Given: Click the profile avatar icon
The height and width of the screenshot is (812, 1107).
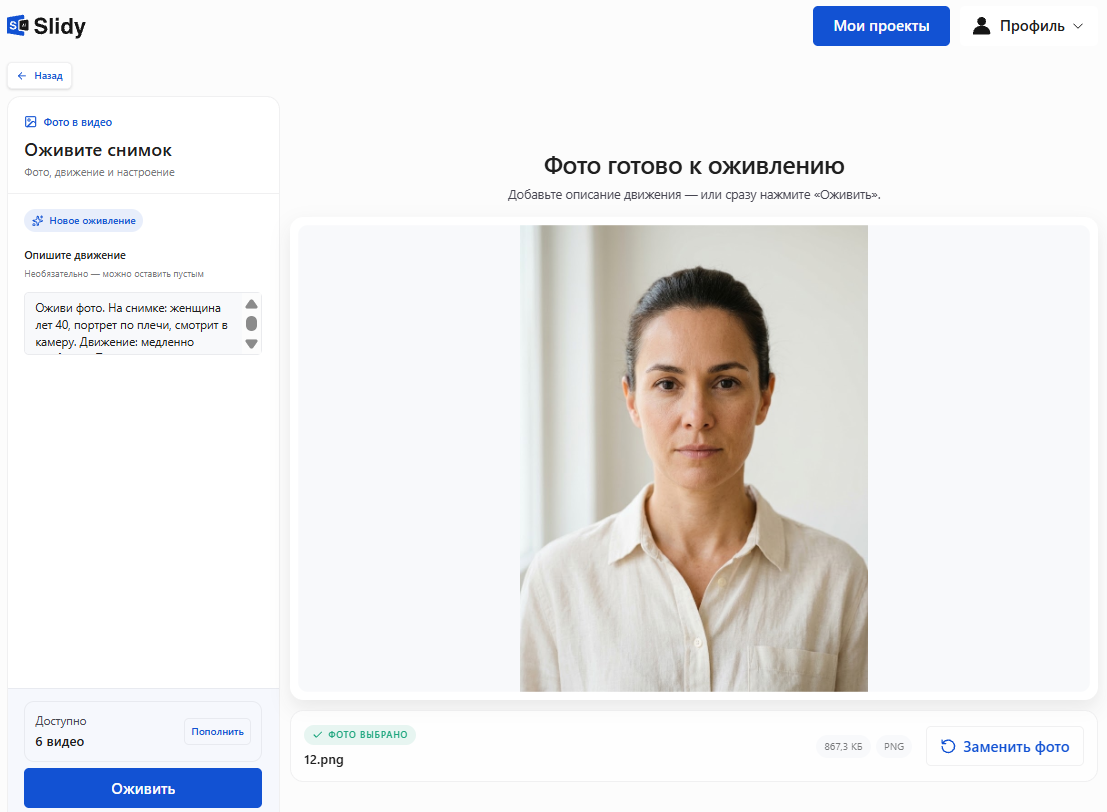Looking at the screenshot, I should 981,26.
